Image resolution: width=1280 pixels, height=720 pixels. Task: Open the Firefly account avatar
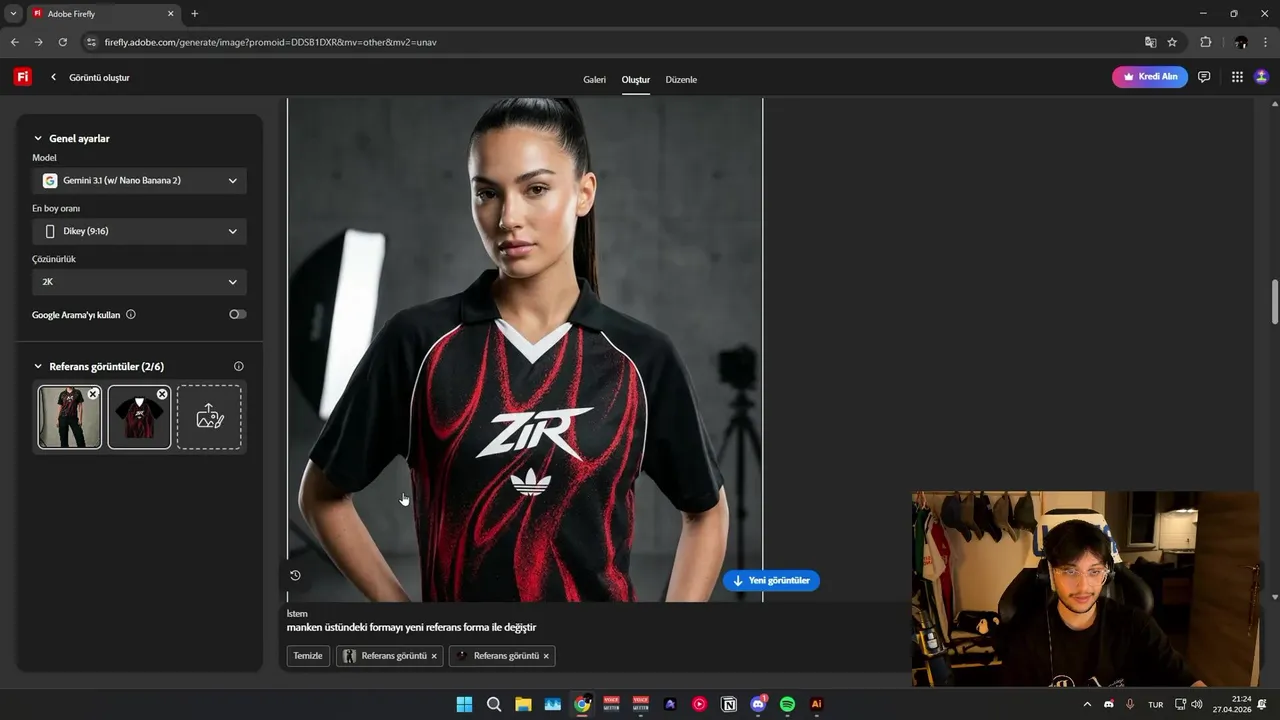1261,77
